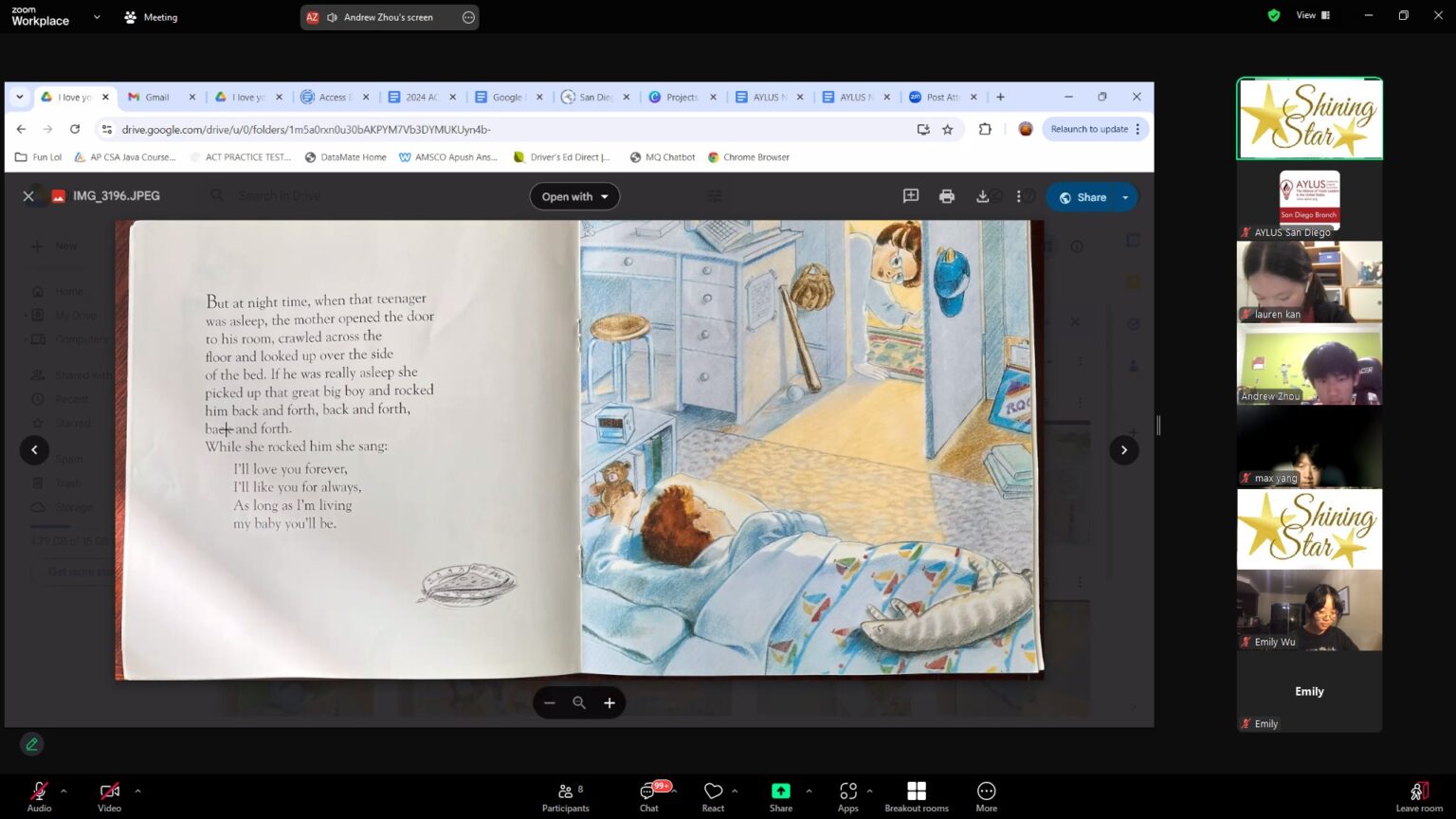Switch to the Projects browser tab
The height and width of the screenshot is (819, 1456).
pos(682,97)
